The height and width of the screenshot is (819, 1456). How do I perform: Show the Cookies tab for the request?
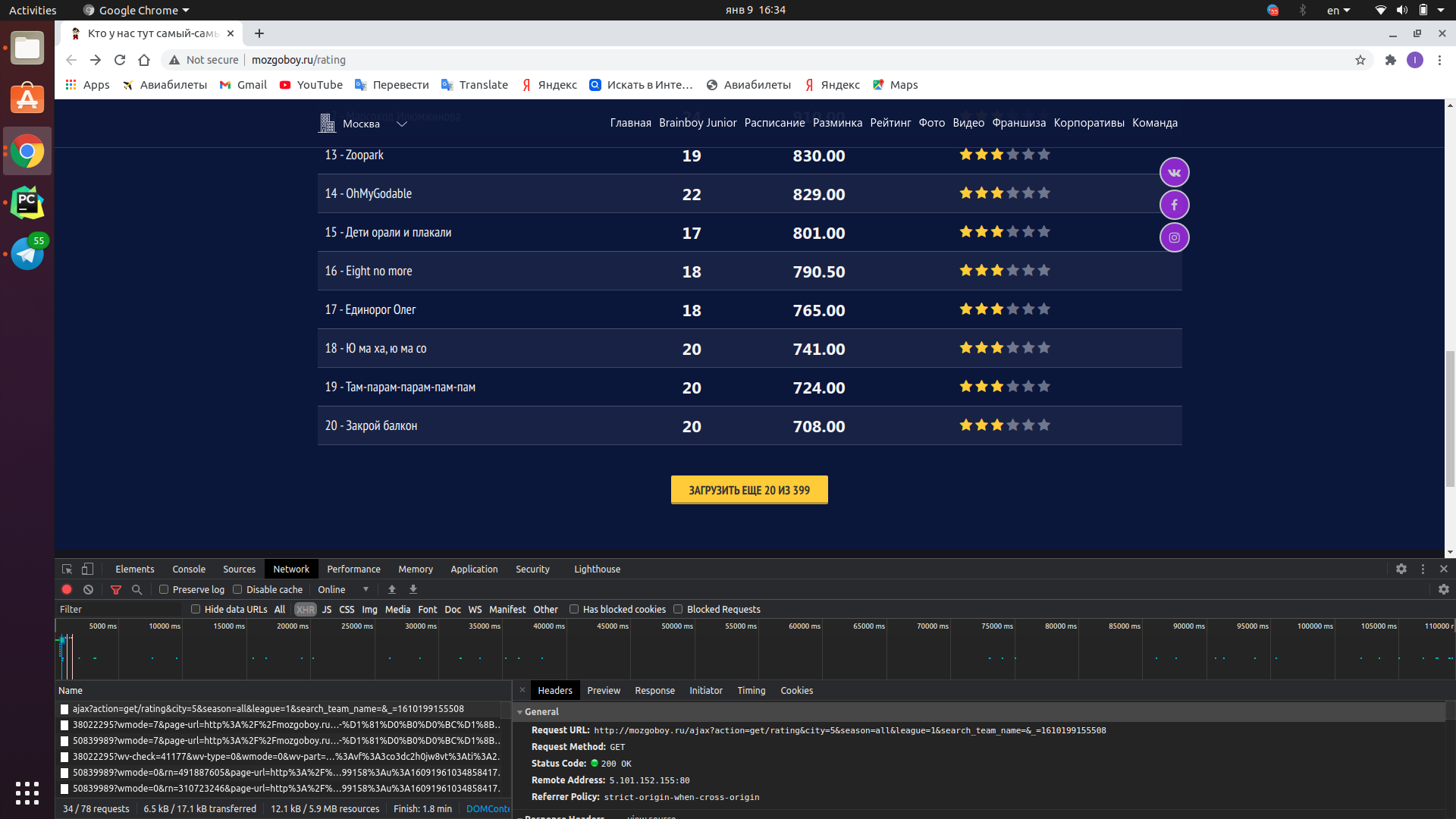[x=796, y=690]
